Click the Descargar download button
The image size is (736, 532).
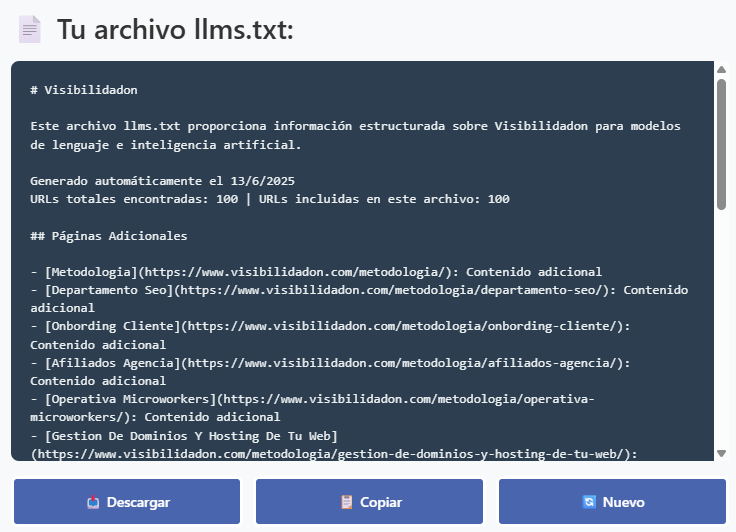(127, 501)
